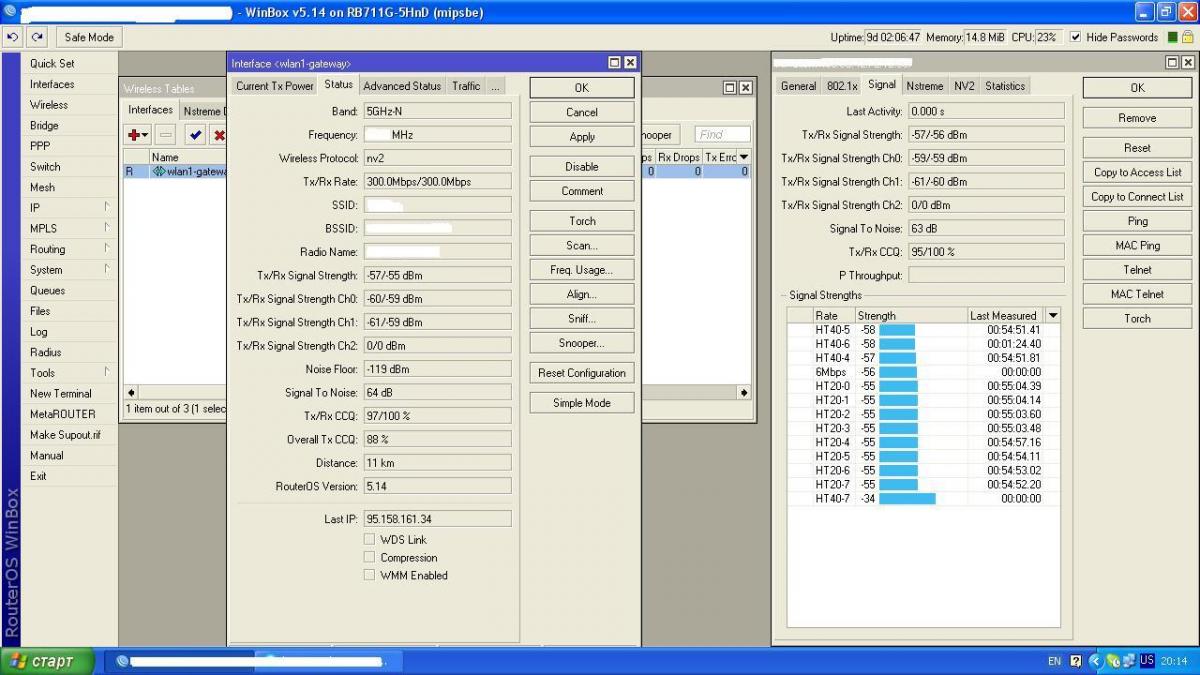The image size is (1200, 675).
Task: Open the Wireless Tables column selector arrow
Action: pyautogui.click(x=743, y=157)
